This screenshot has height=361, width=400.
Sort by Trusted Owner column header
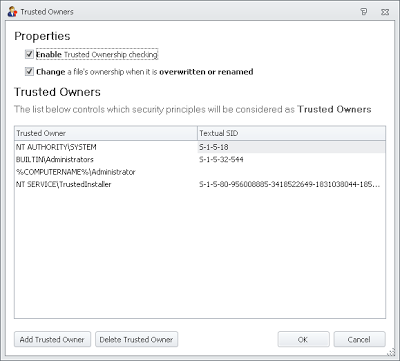click(x=106, y=133)
